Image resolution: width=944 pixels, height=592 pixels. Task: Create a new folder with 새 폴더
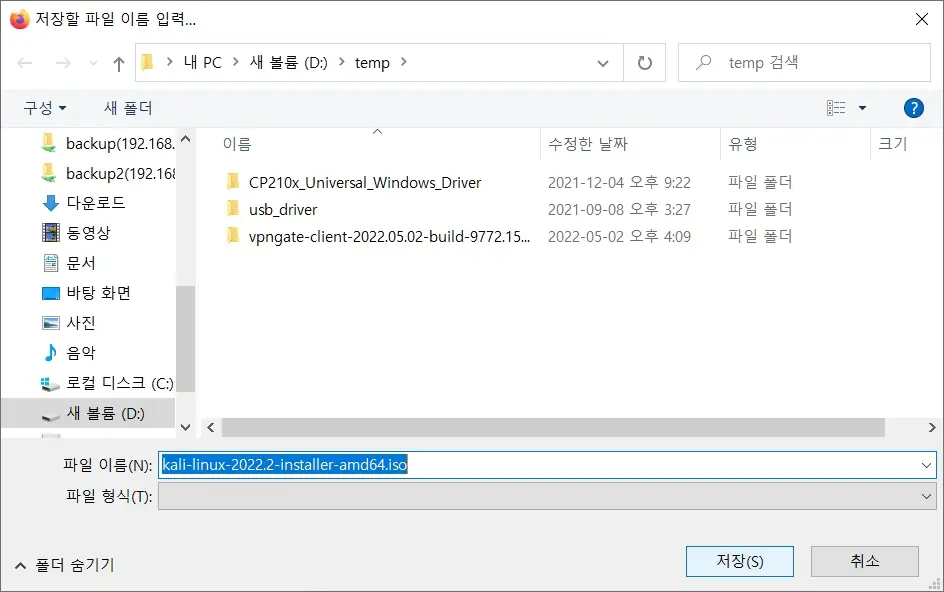(x=128, y=108)
